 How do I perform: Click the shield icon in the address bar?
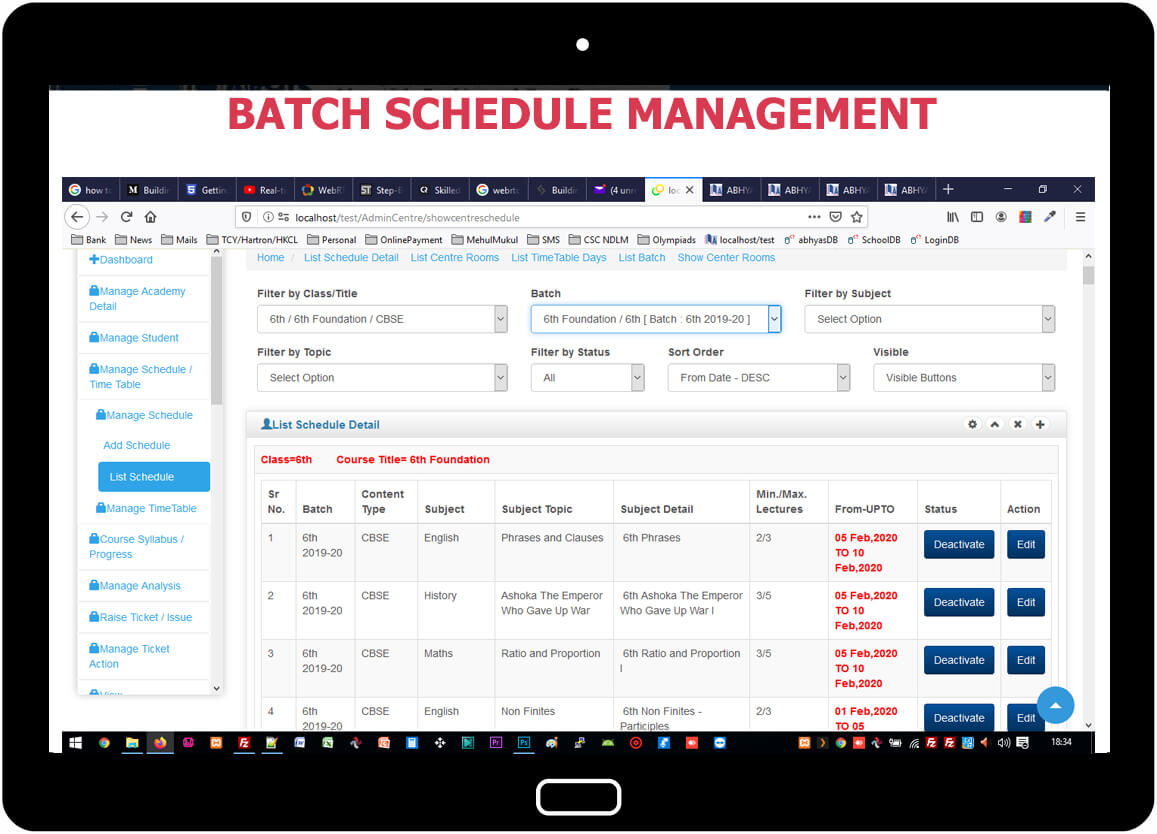point(246,216)
